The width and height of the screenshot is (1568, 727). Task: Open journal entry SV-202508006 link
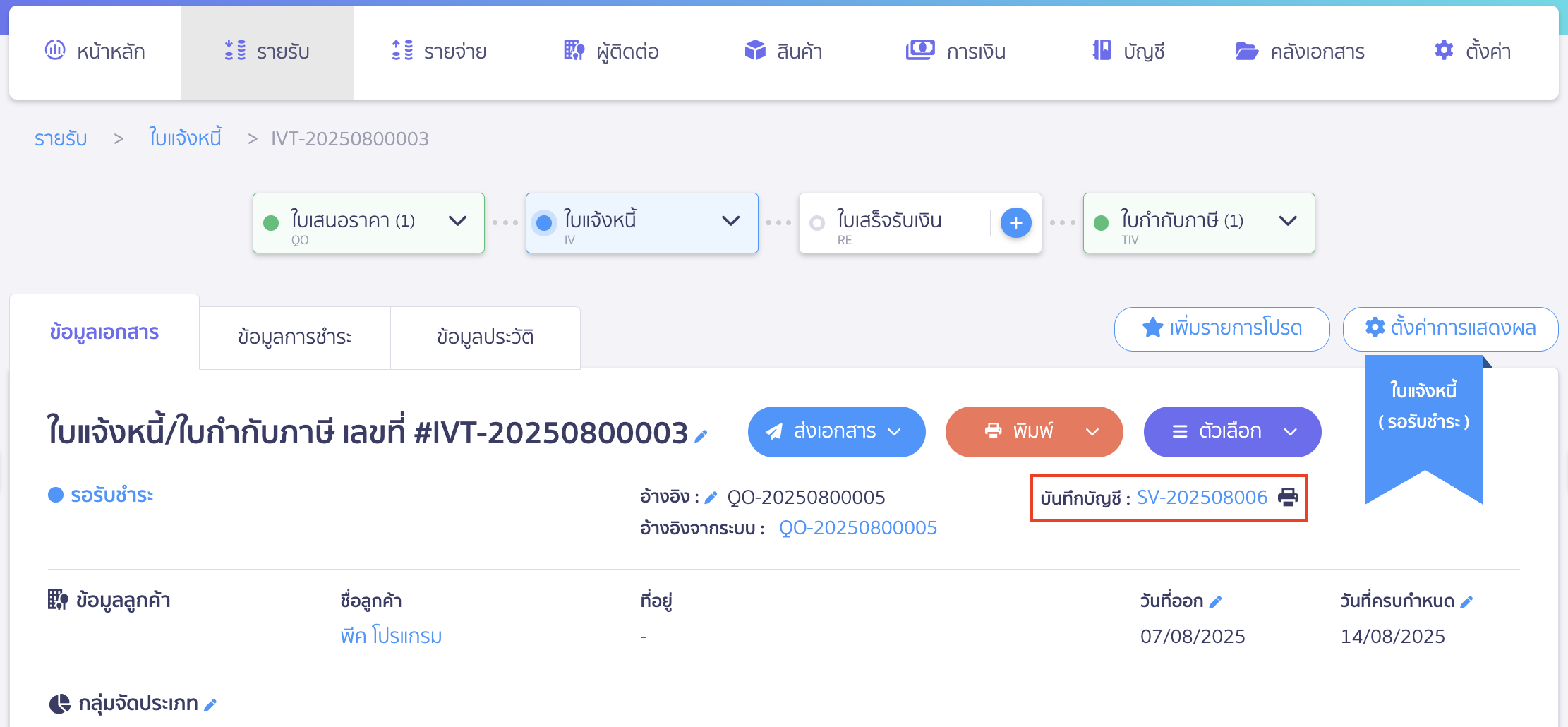(x=1202, y=498)
